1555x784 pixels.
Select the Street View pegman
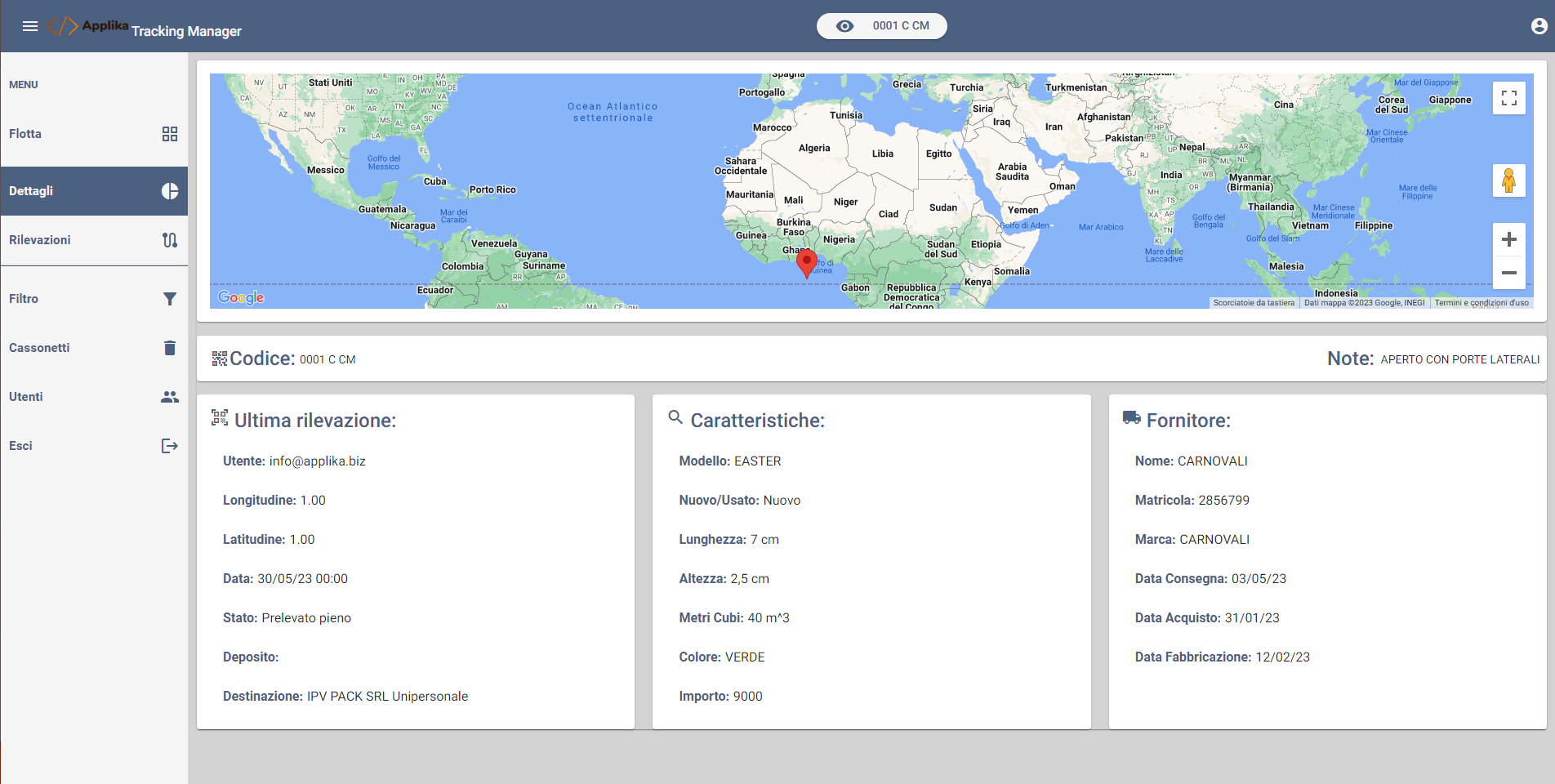(x=1508, y=180)
